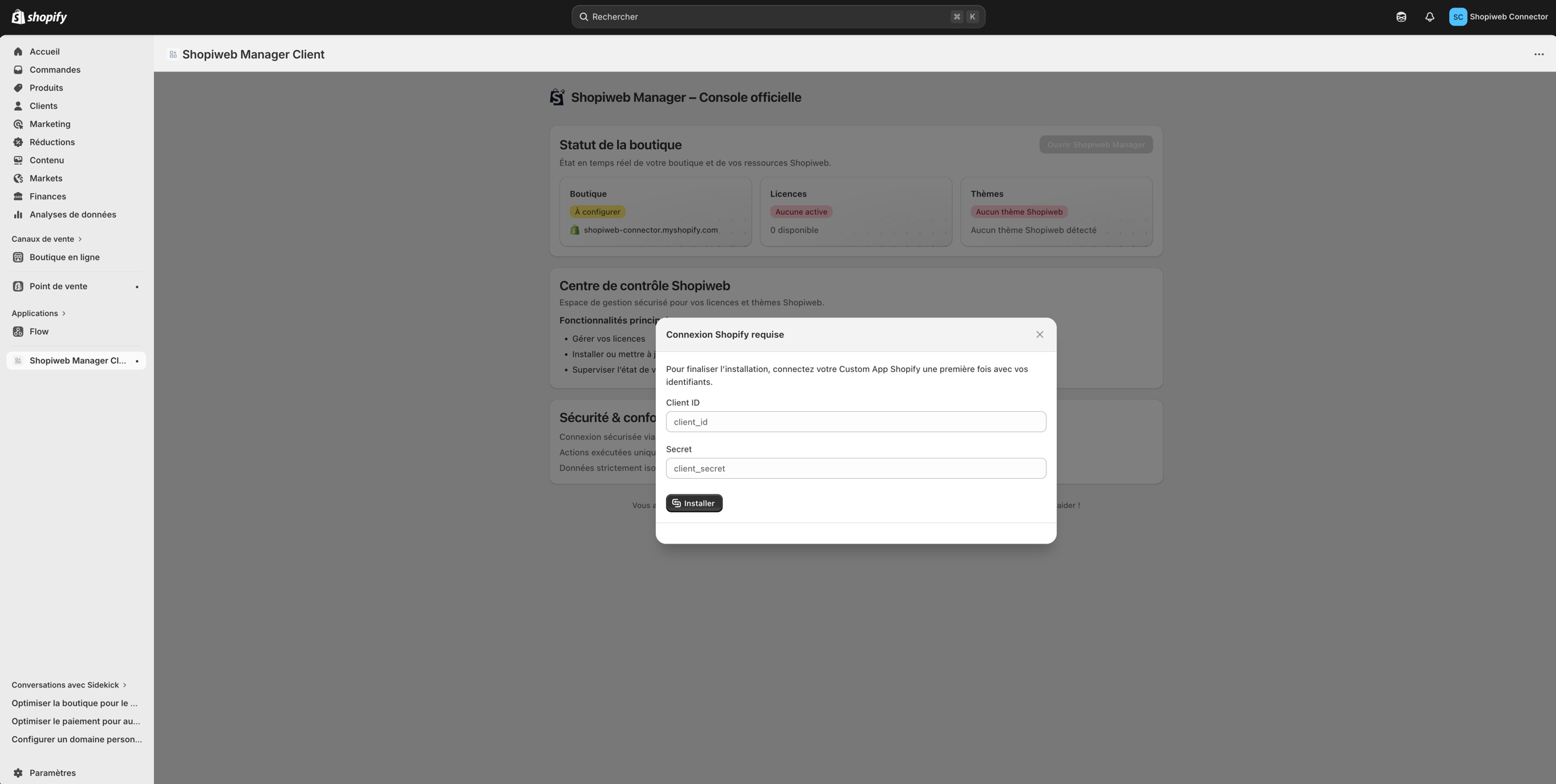
Task: Open the three-dot menu for the app page
Action: [1538, 54]
